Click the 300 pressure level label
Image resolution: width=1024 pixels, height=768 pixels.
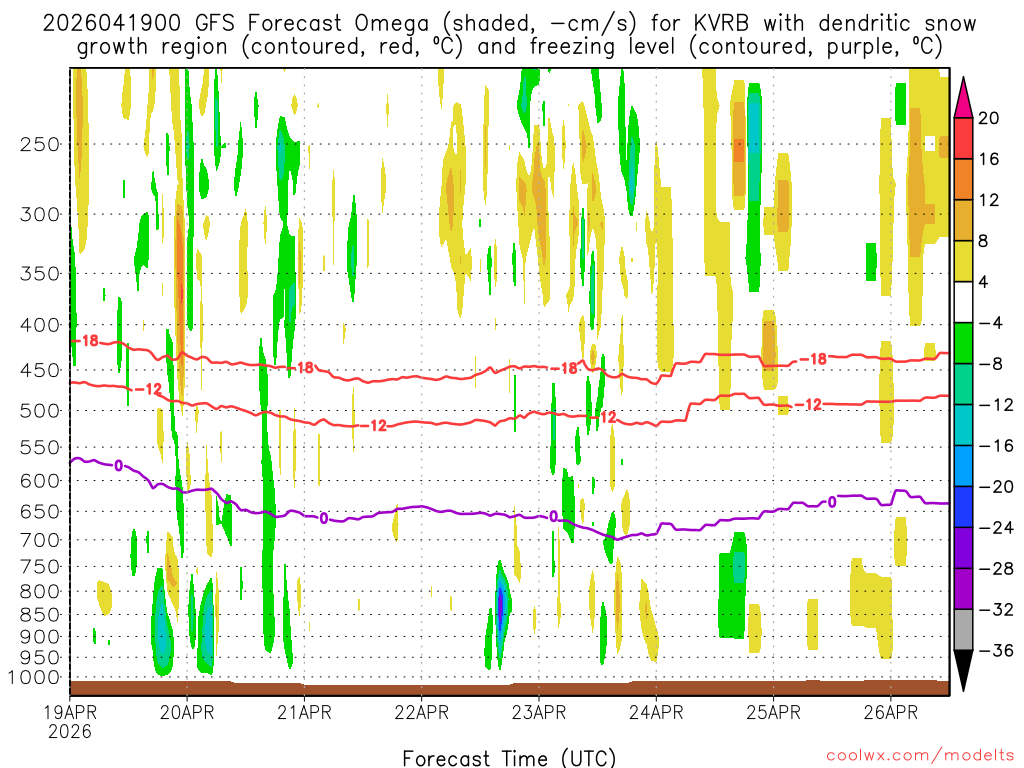[40, 214]
